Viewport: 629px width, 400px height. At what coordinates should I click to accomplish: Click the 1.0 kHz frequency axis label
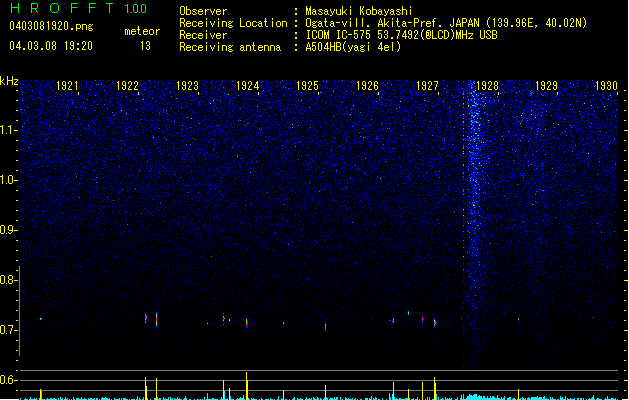8,180
